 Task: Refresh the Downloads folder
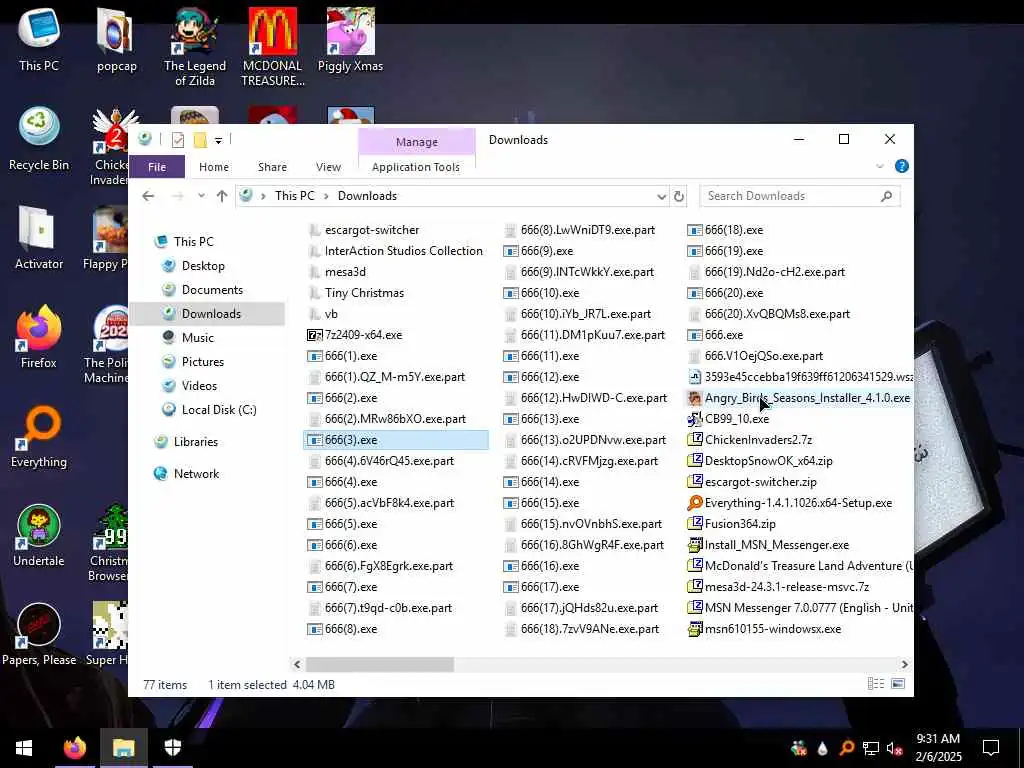679,197
